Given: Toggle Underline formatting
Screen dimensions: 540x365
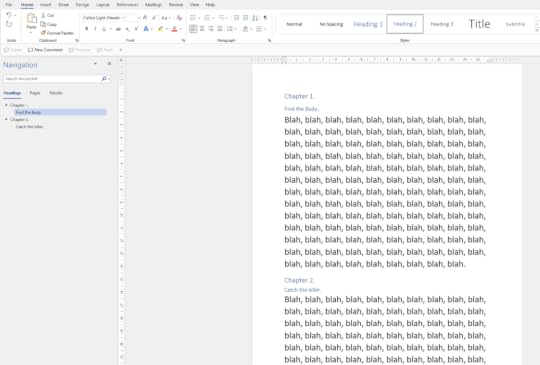Looking at the screenshot, I should (104, 29).
